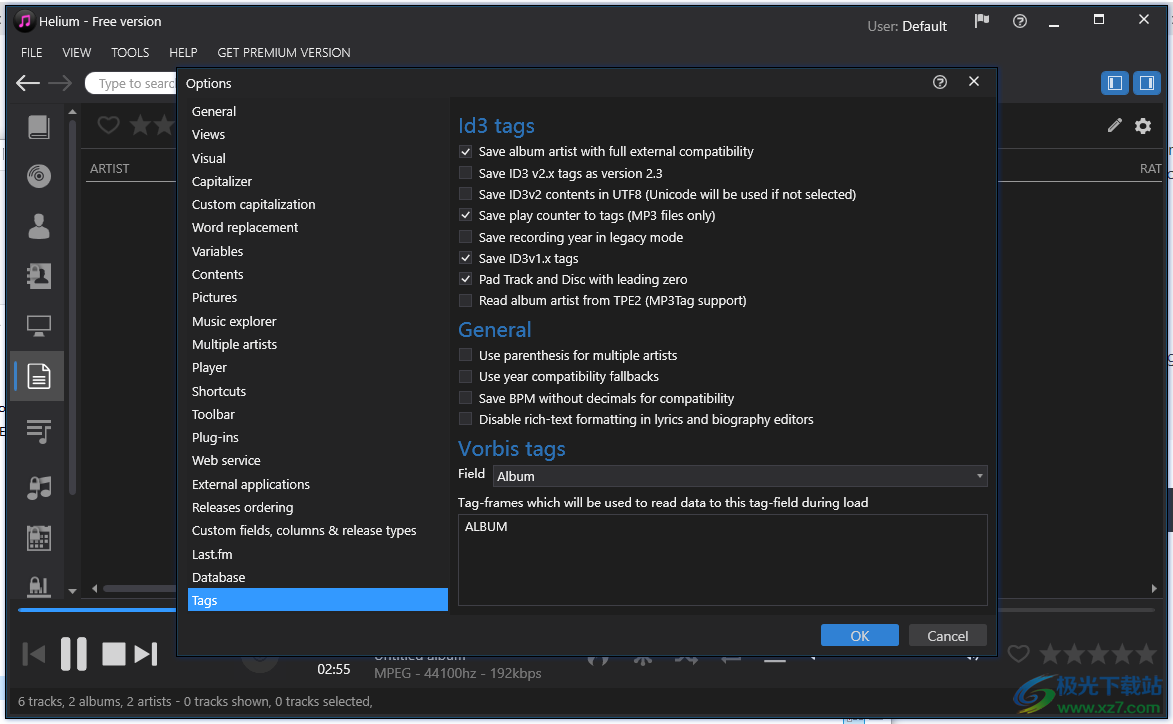
Task: Enable Save ID3 v2.x tags as version 2.3
Action: coord(466,173)
